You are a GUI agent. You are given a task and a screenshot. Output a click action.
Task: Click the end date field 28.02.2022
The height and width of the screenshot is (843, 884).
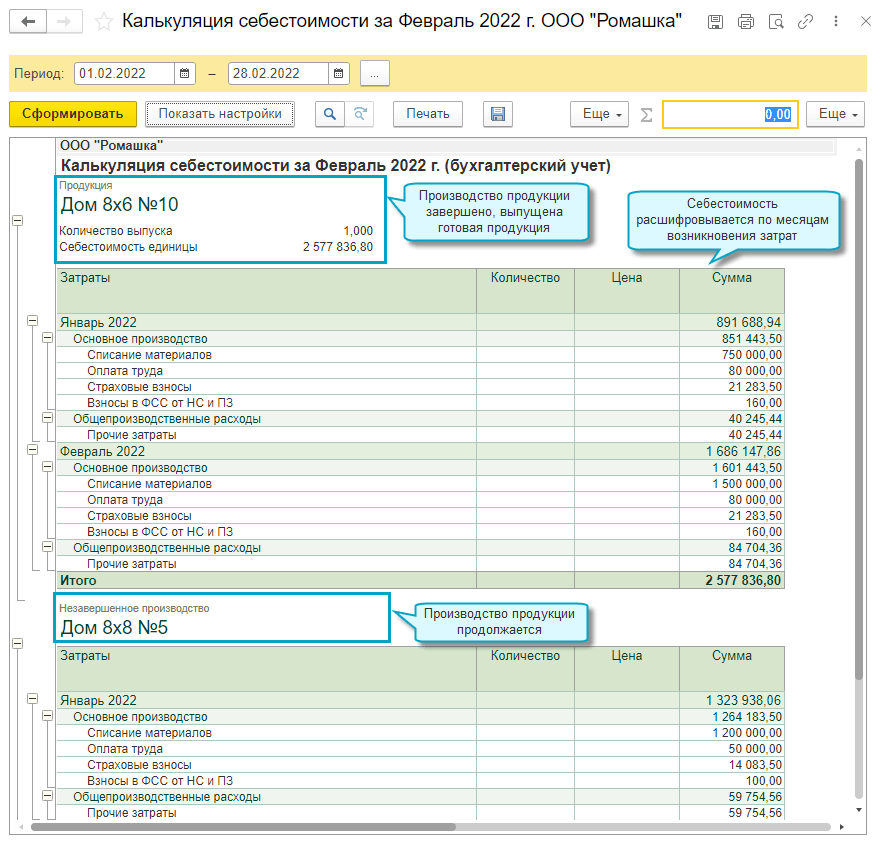pos(279,73)
